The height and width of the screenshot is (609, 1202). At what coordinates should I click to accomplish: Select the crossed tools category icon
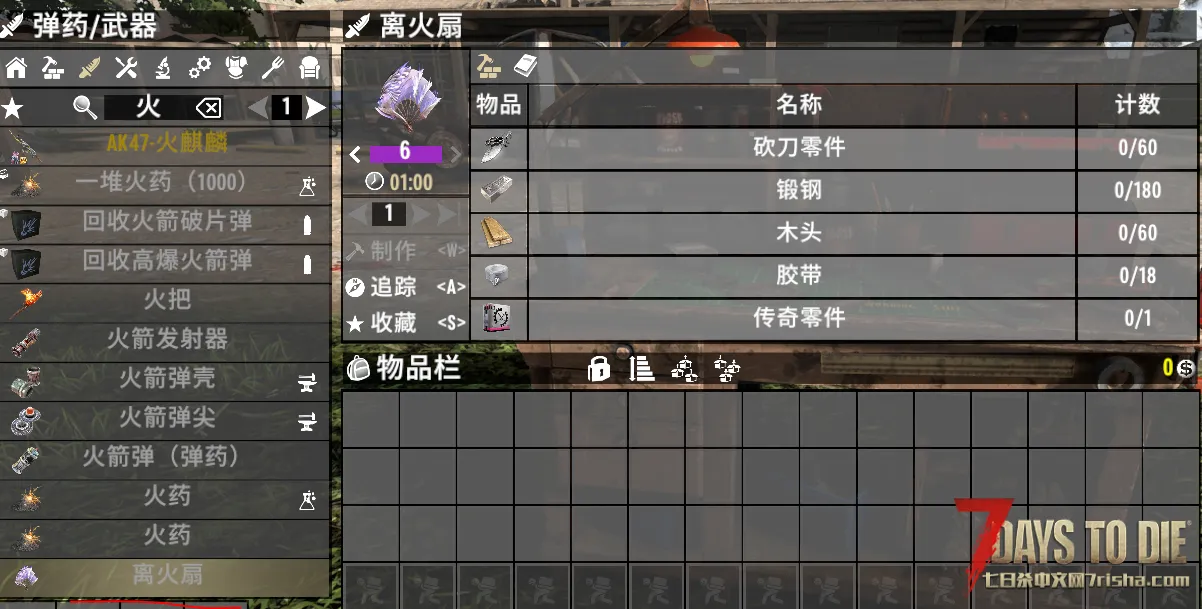pos(125,68)
